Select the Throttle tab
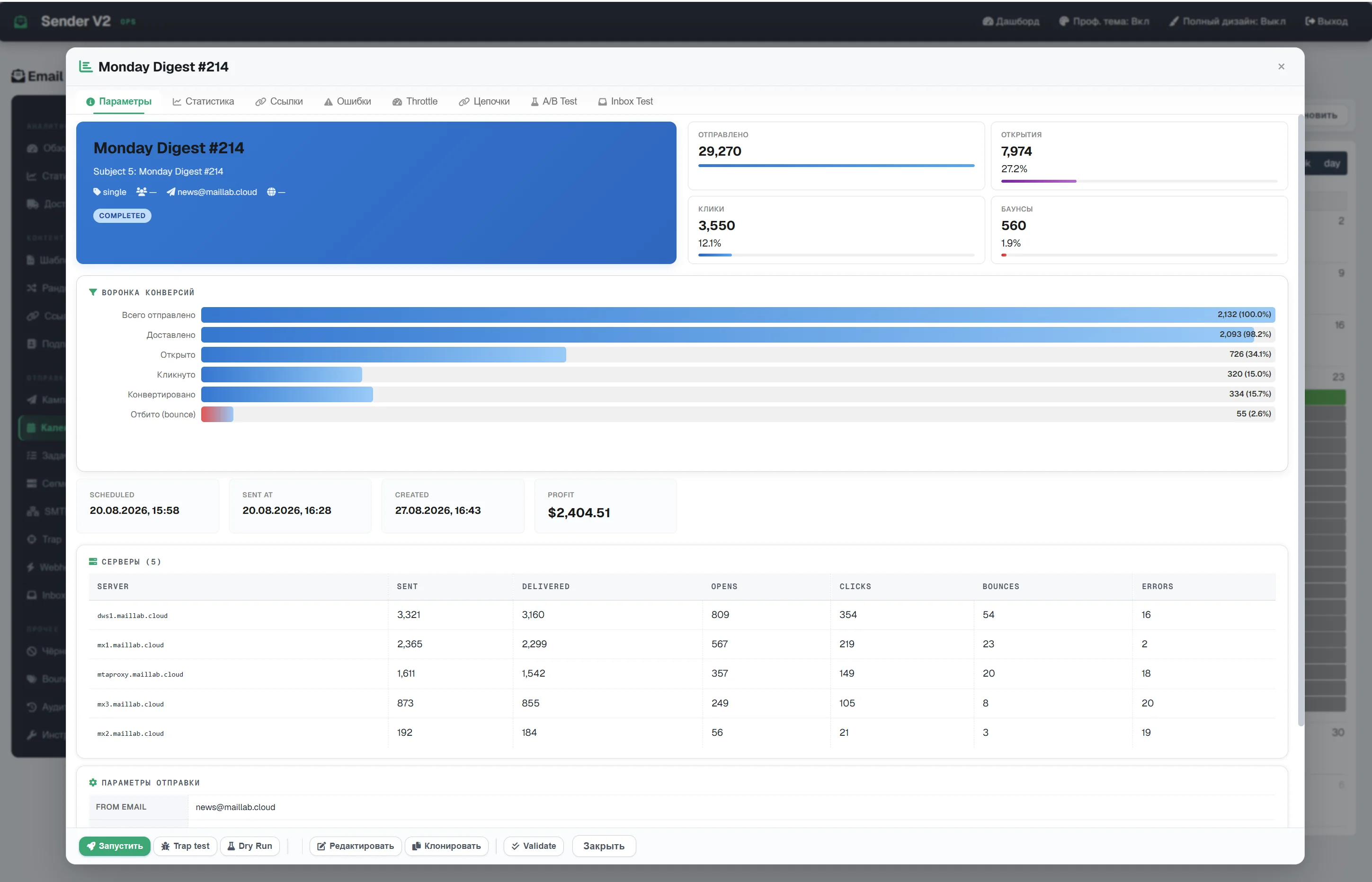1372x882 pixels. 415,101
